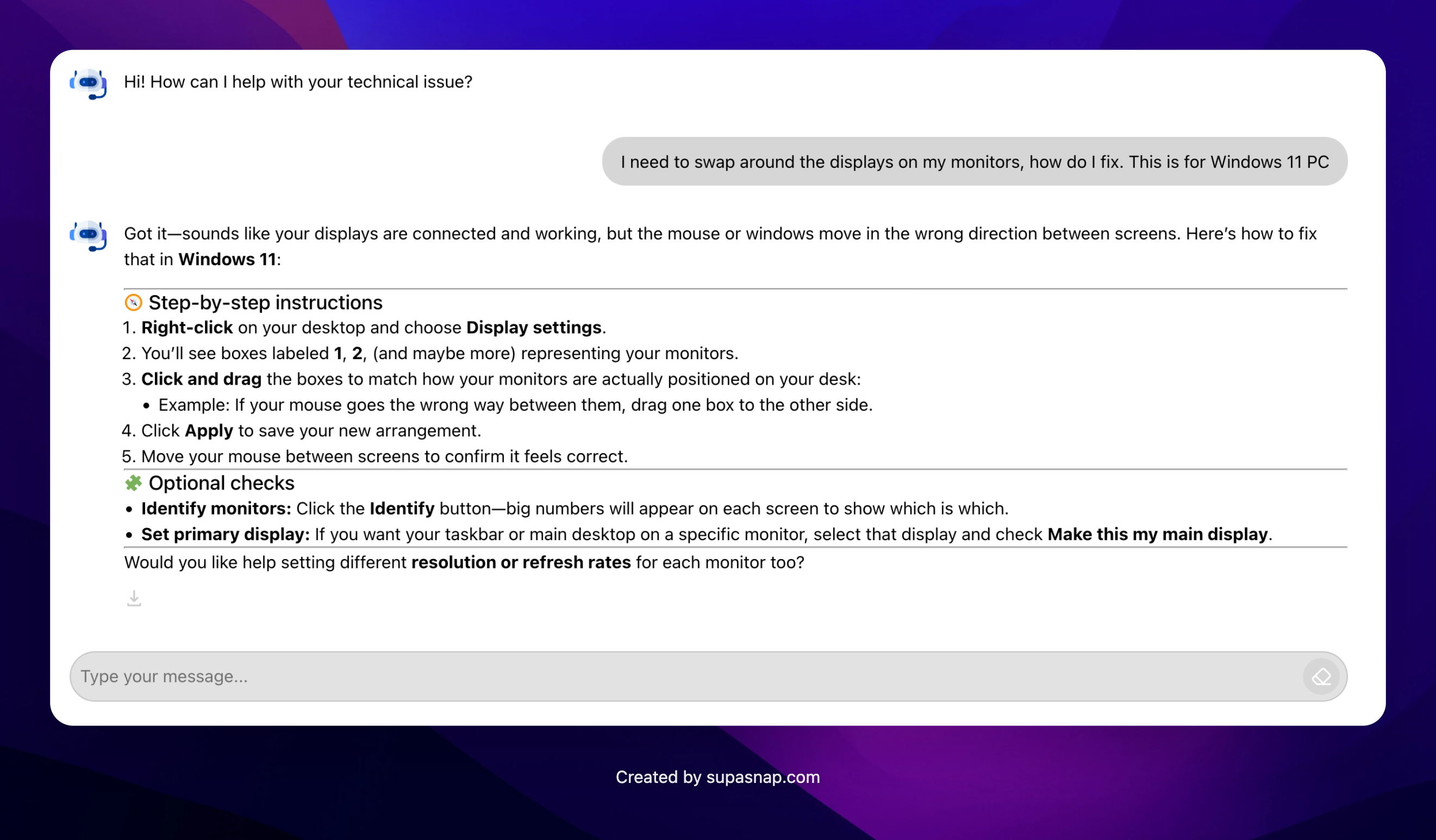Viewport: 1436px width, 840px height.
Task: Click the bolded Identify button mention
Action: [402, 508]
